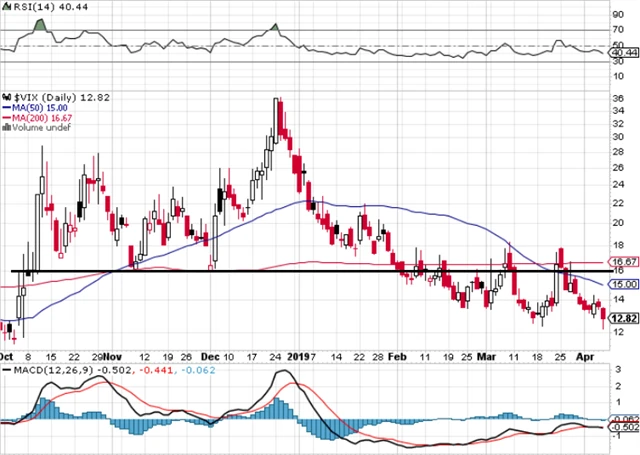Click the MA(200) 16.67 legend label
Screen dimensions: 640x455
(x=41, y=118)
